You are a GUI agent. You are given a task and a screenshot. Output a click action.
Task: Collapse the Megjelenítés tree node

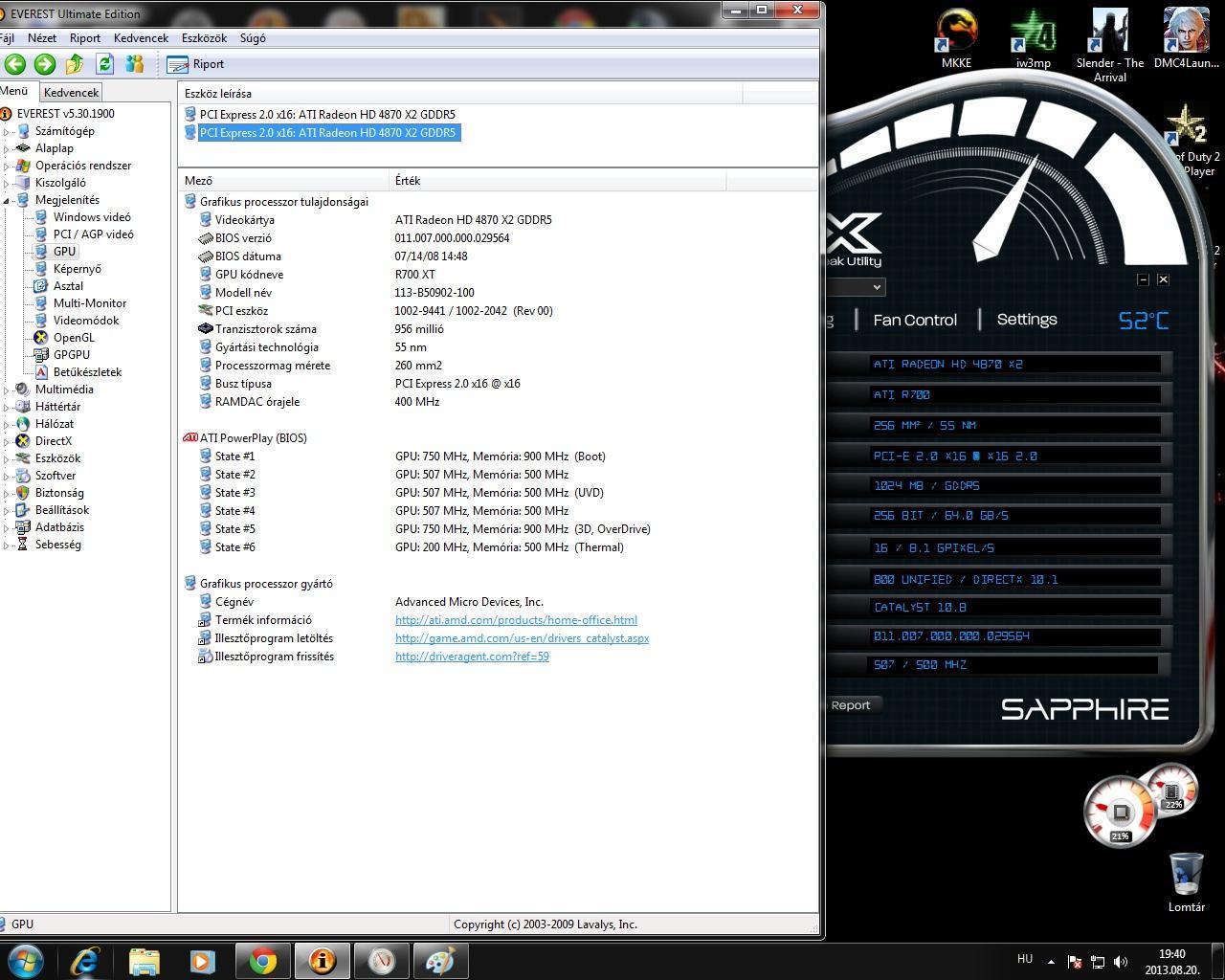[x=6, y=200]
